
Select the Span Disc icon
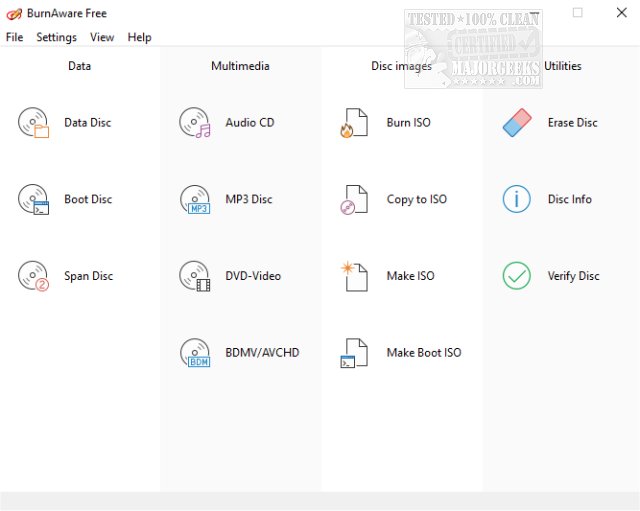[x=33, y=276]
